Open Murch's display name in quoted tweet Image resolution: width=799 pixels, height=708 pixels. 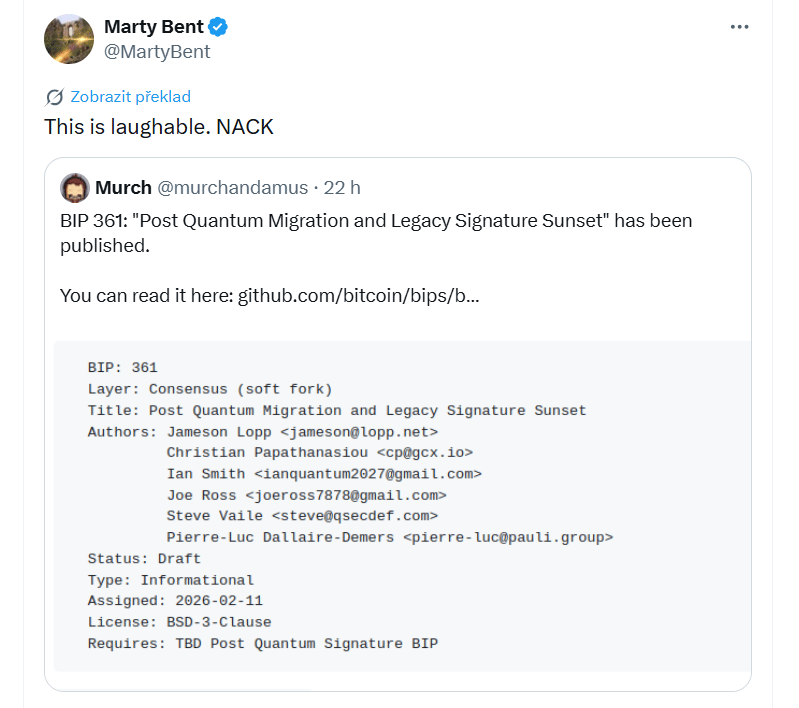click(x=123, y=187)
